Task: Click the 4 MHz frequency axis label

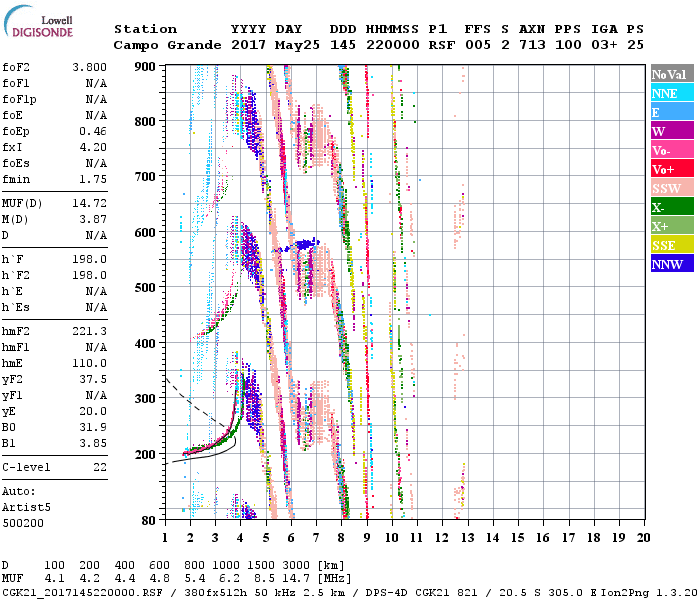Action: 240,538
